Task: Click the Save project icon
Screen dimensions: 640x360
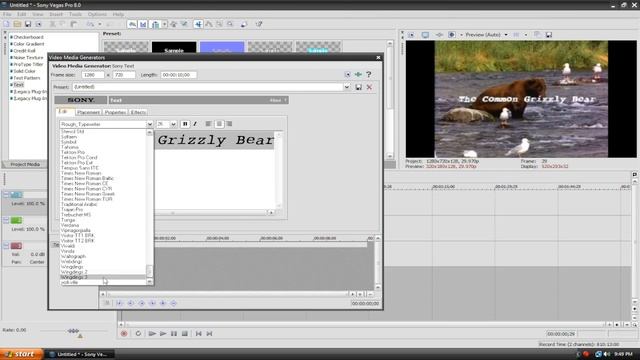Action: 28,24
